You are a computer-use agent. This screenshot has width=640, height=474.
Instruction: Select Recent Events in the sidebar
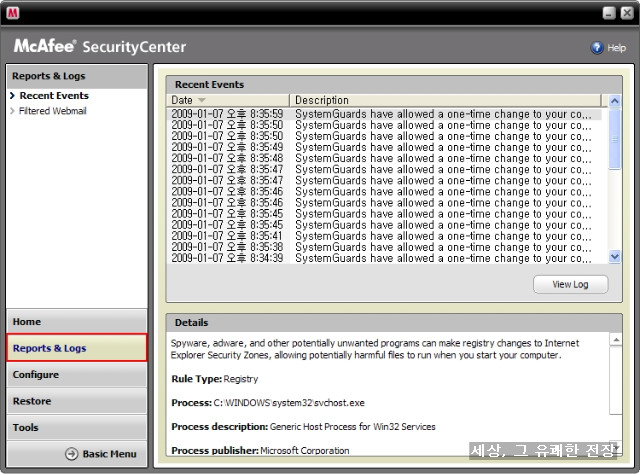click(54, 96)
